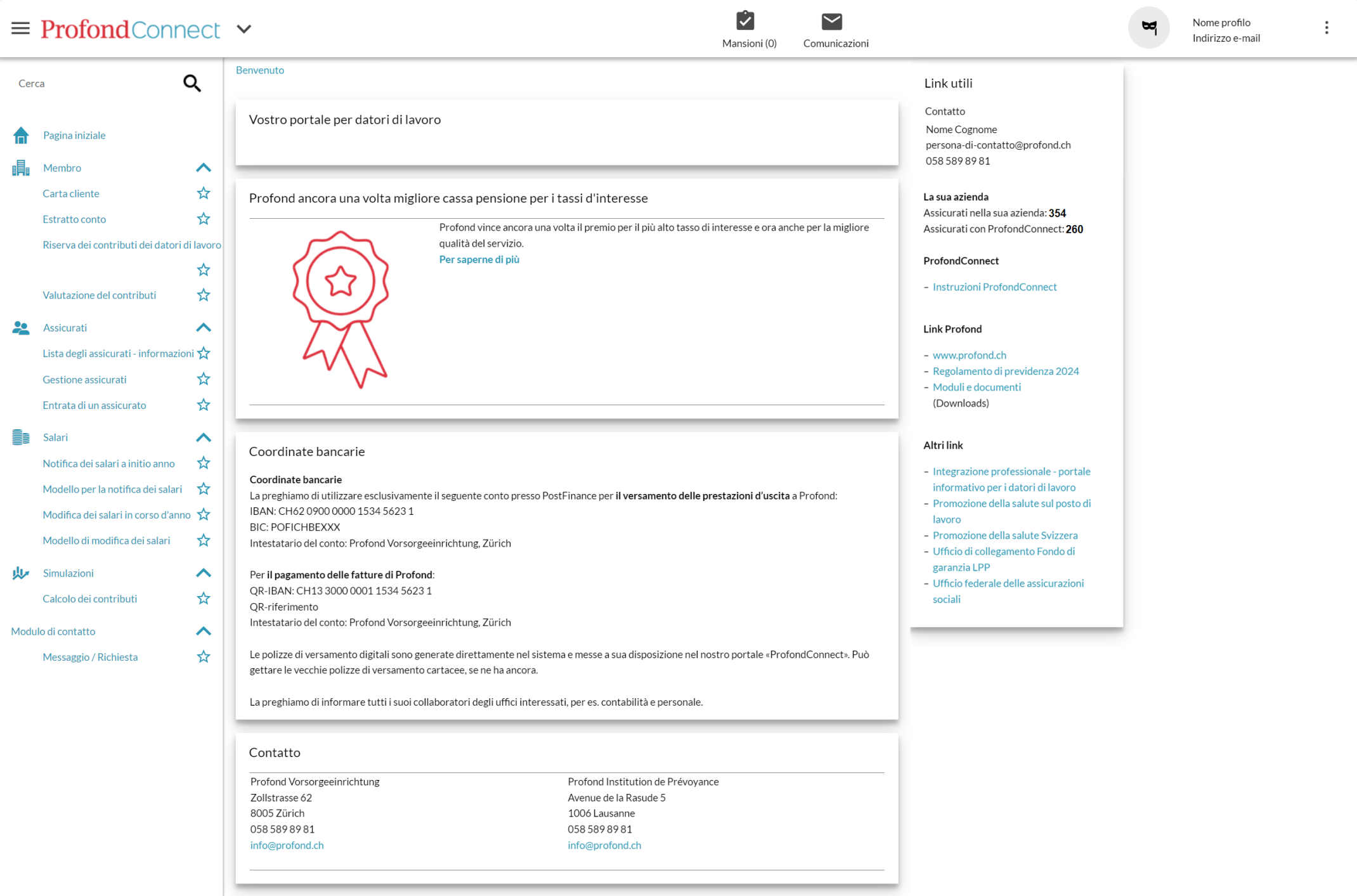Viewport: 1357px width, 896px height.
Task: Click the Pagina iniziale home icon
Action: click(21, 135)
